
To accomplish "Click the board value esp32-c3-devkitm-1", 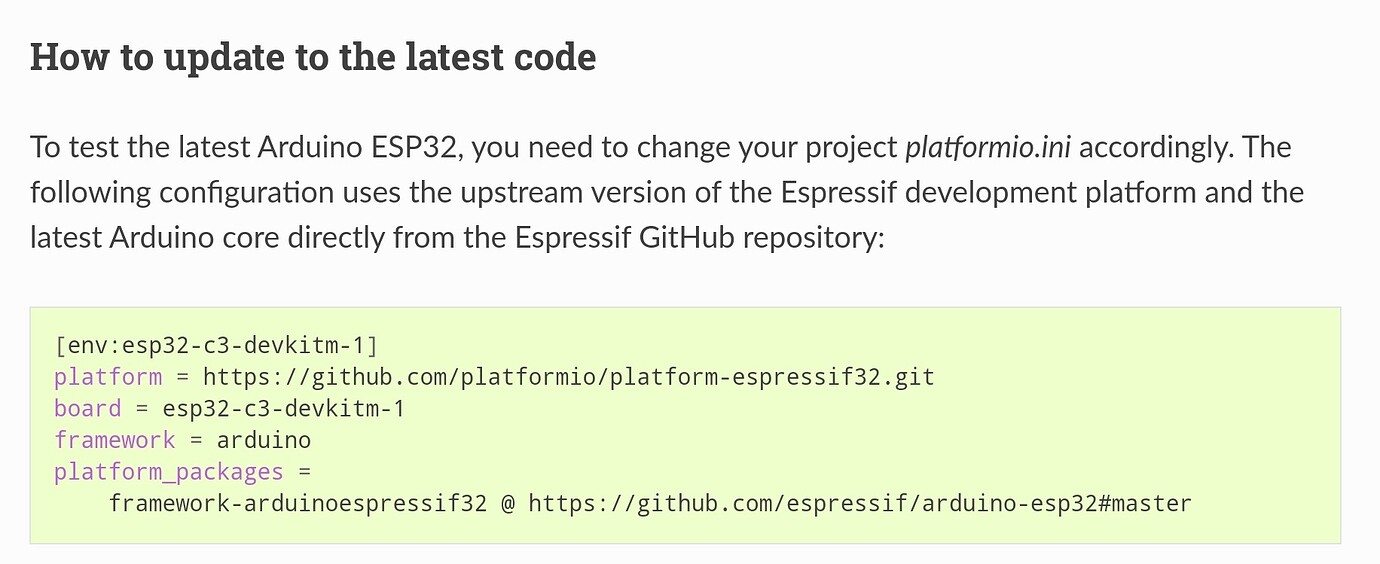I will [x=284, y=409].
